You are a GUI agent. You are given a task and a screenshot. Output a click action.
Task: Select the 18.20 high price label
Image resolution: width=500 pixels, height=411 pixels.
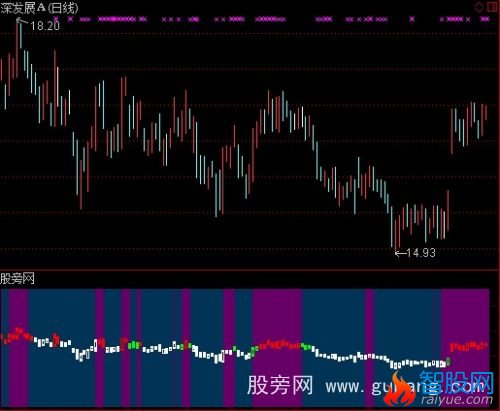click(x=45, y=26)
